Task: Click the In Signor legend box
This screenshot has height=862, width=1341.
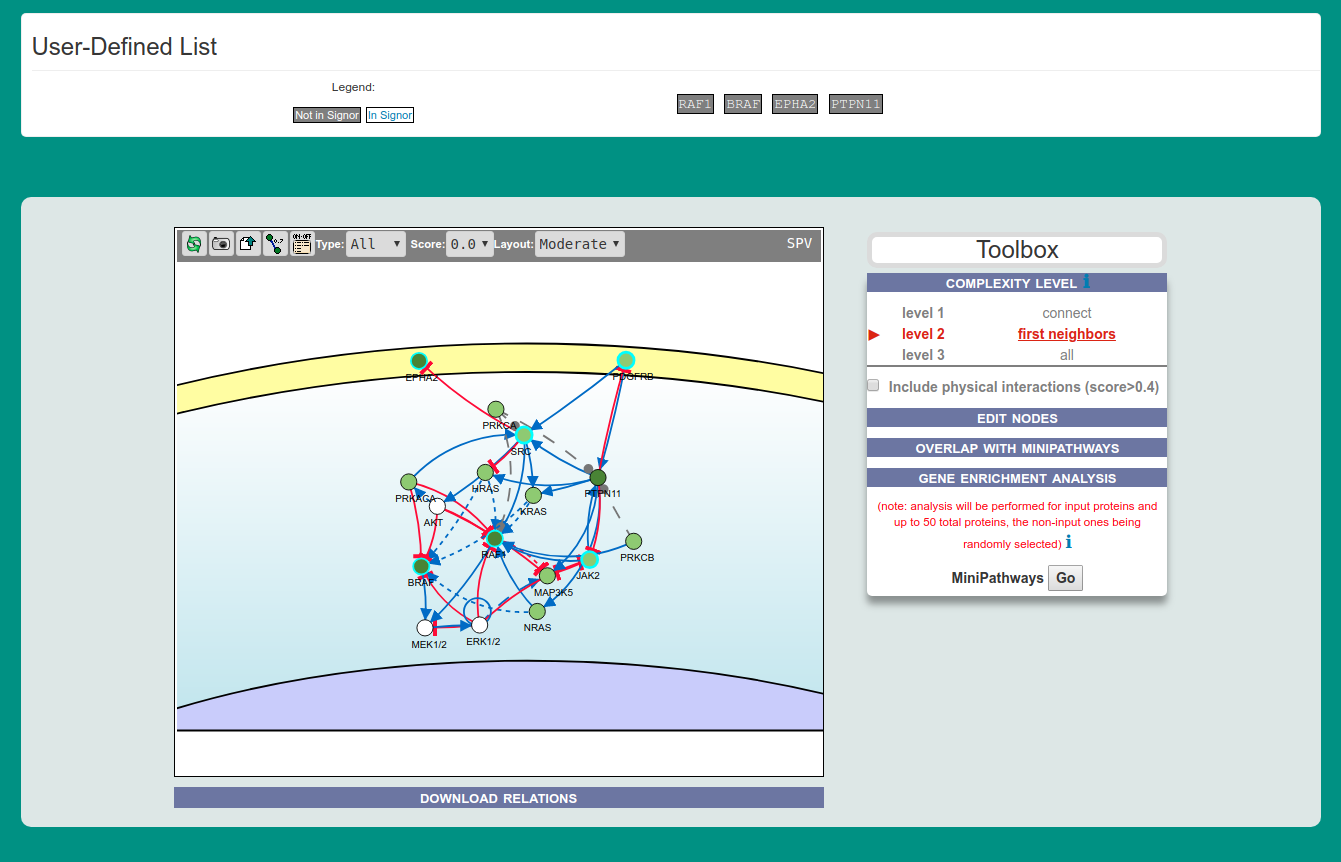Action: (390, 115)
